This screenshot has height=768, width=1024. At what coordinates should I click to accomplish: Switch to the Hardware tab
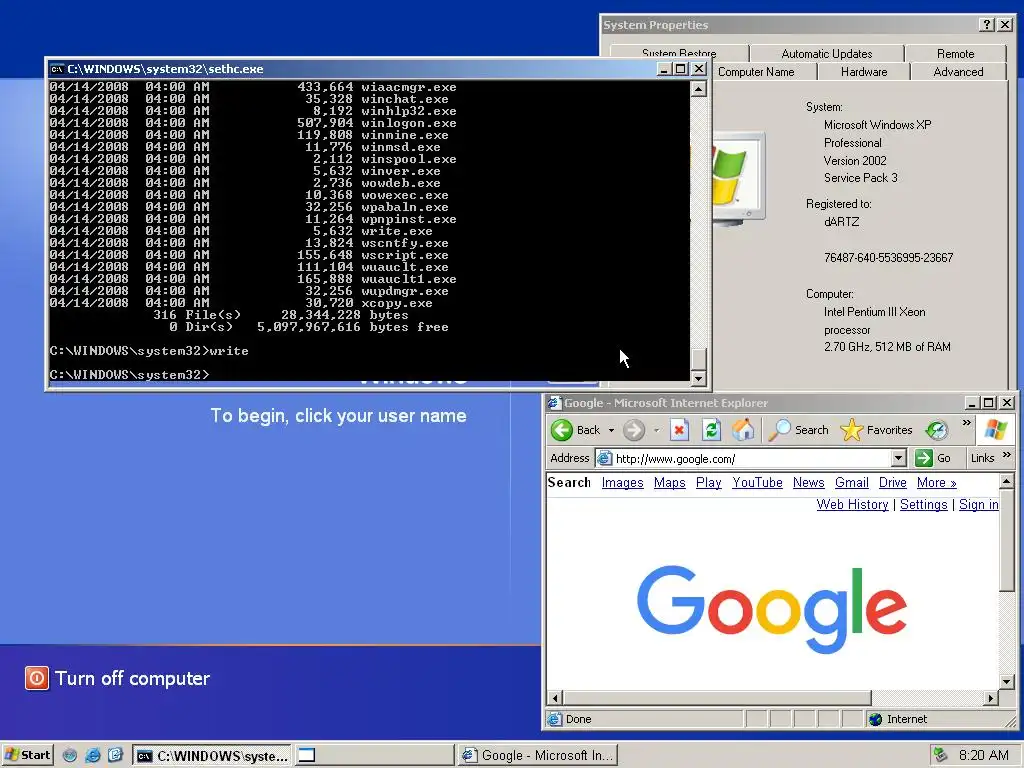click(x=864, y=72)
